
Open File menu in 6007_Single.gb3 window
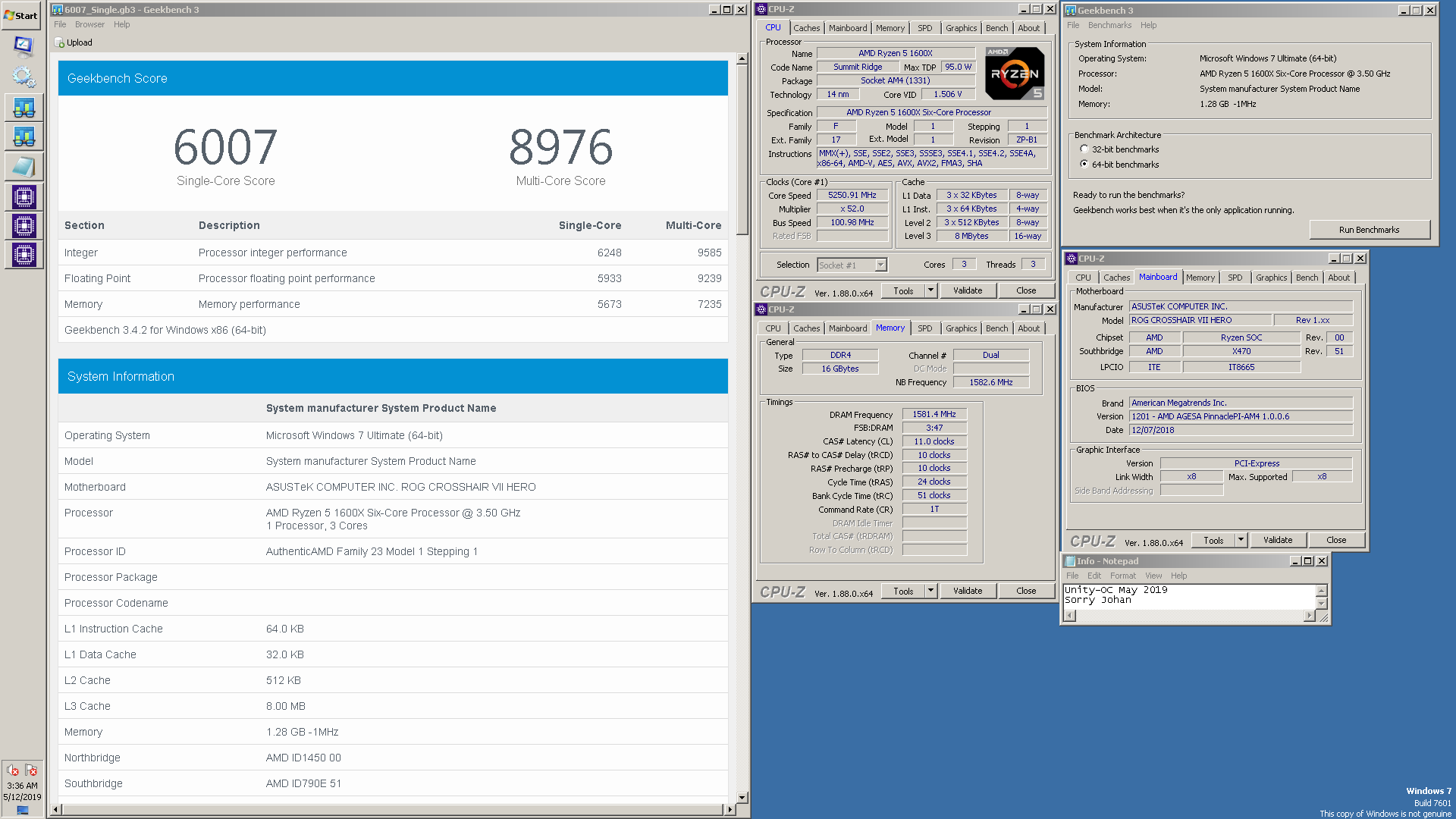60,25
